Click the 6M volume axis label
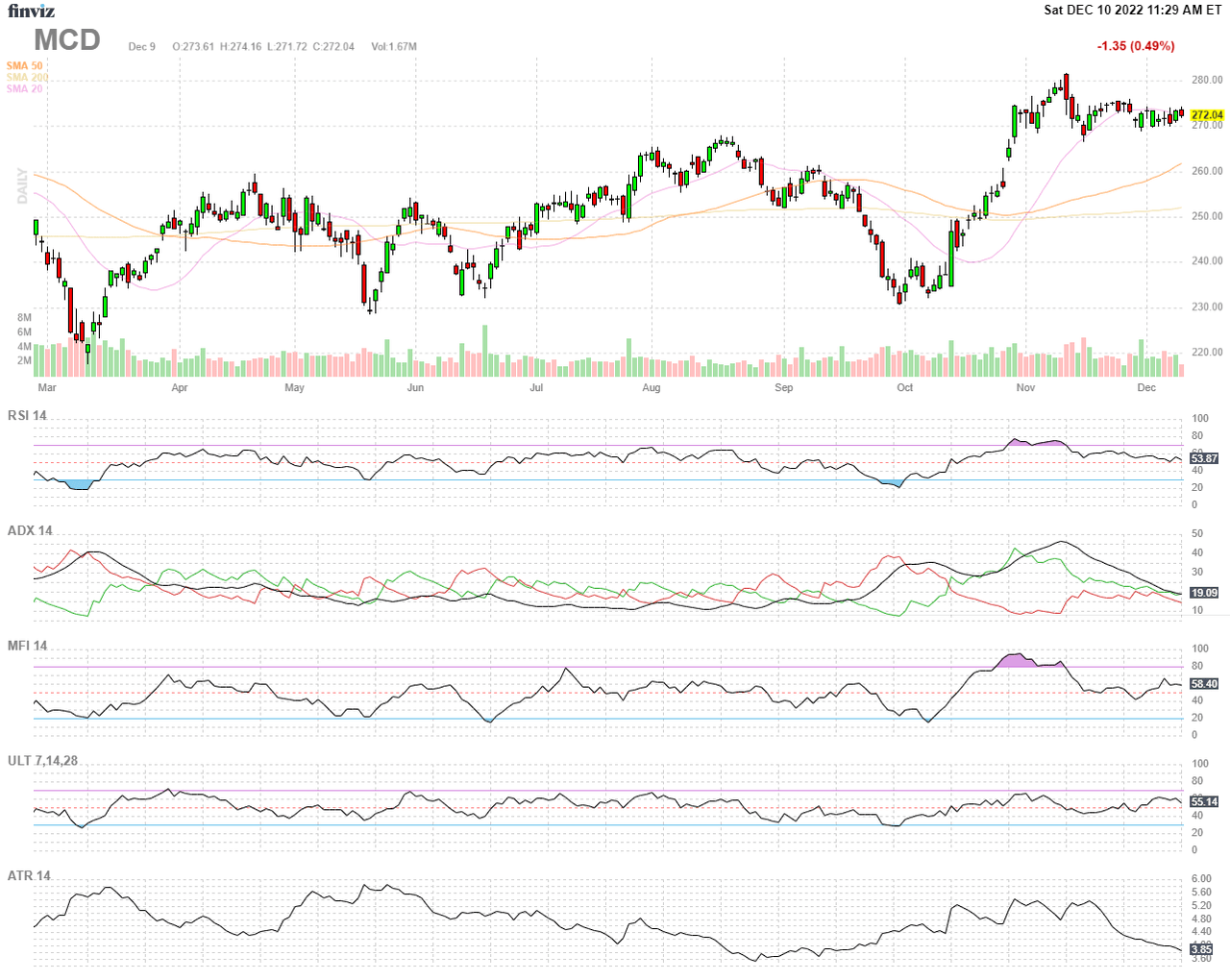Screen dimensions: 1230x980 24,332
